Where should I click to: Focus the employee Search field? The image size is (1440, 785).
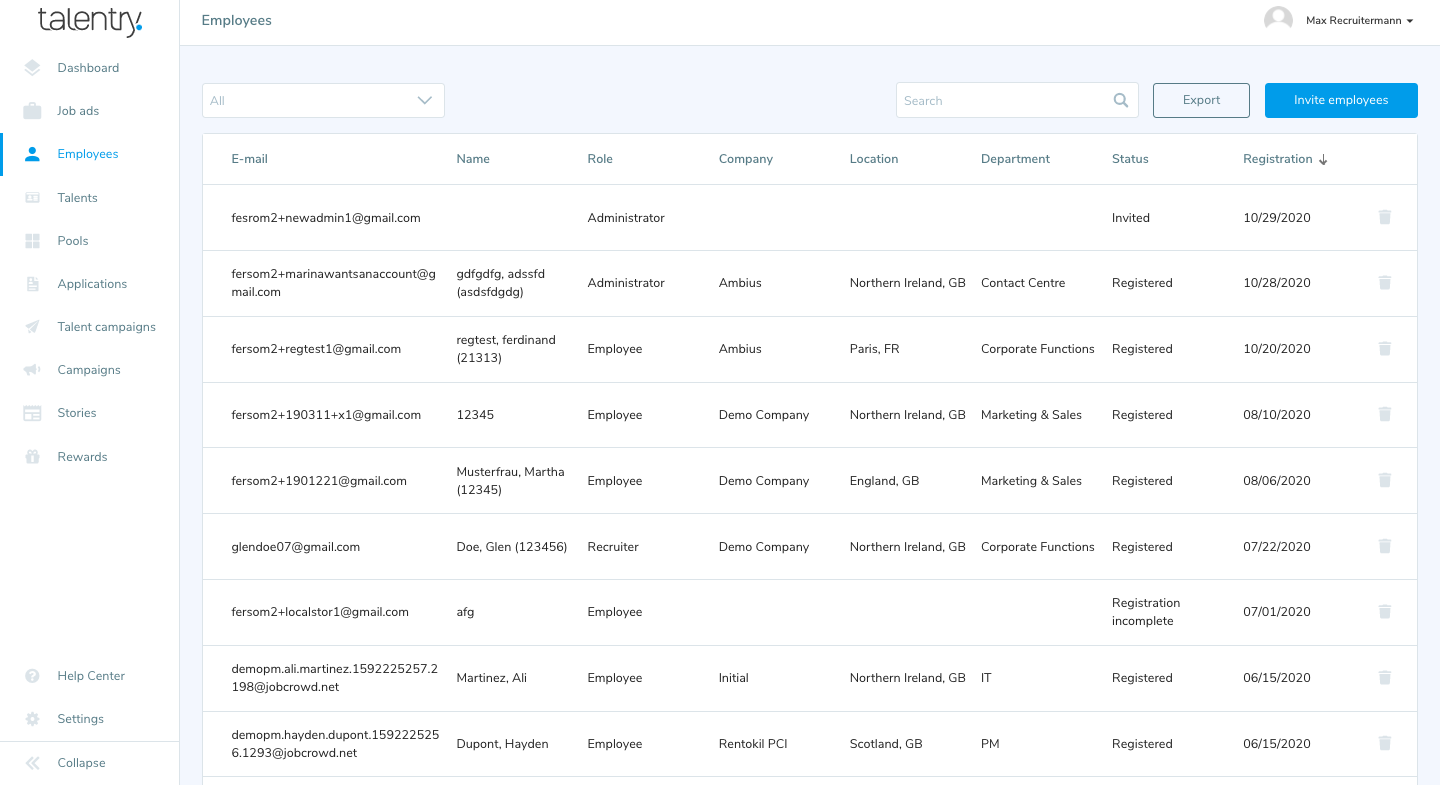click(x=1005, y=101)
